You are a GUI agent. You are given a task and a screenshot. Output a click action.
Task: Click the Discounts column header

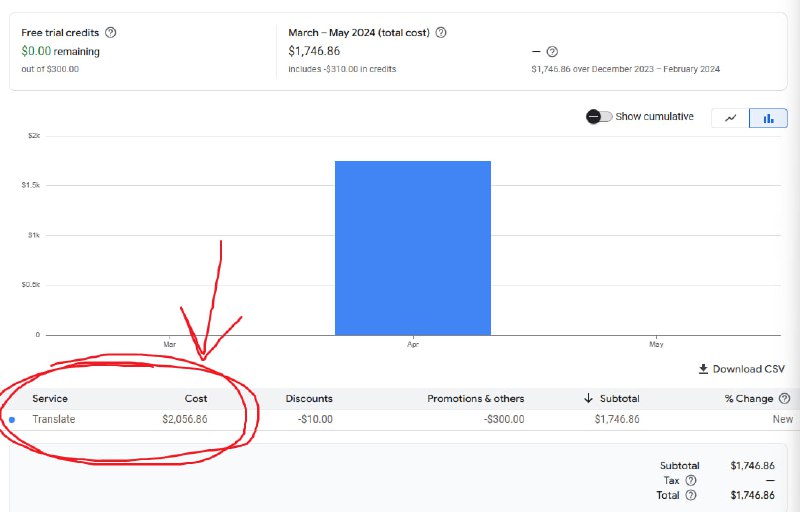(x=309, y=399)
